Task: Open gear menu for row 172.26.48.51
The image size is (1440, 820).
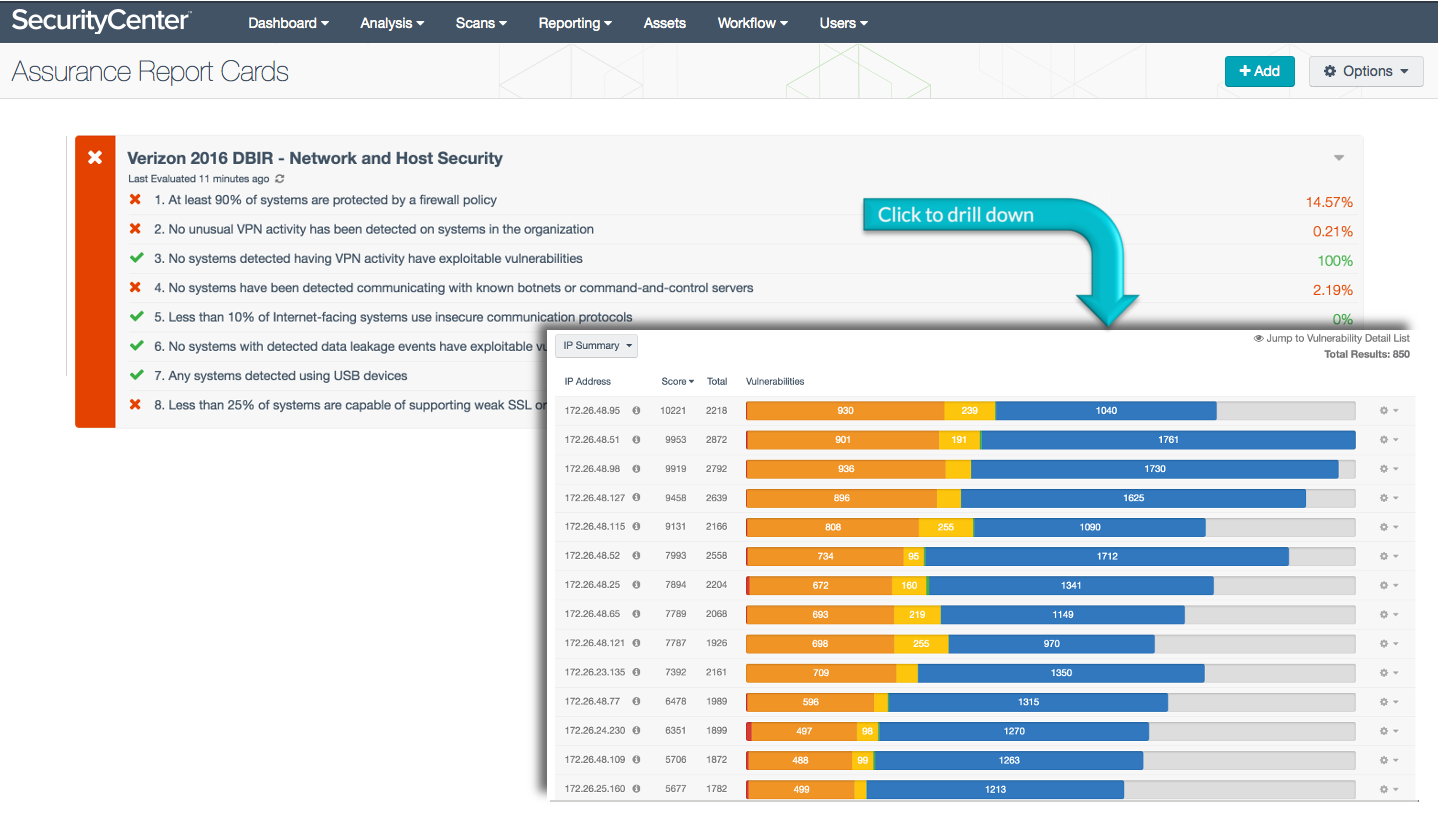Action: click(x=1388, y=439)
